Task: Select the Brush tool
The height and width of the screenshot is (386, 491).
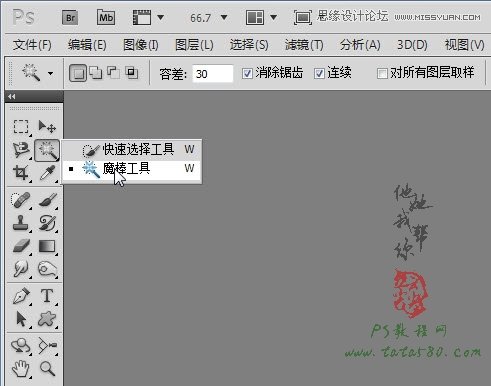Action: click(47, 200)
